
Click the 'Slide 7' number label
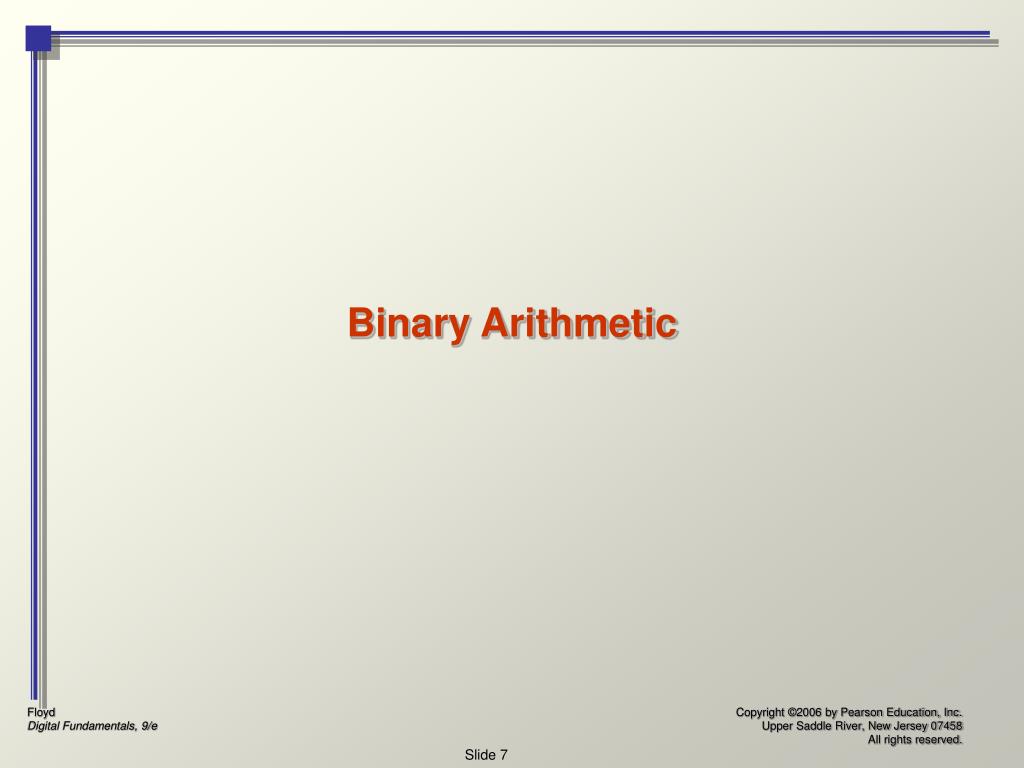click(486, 754)
